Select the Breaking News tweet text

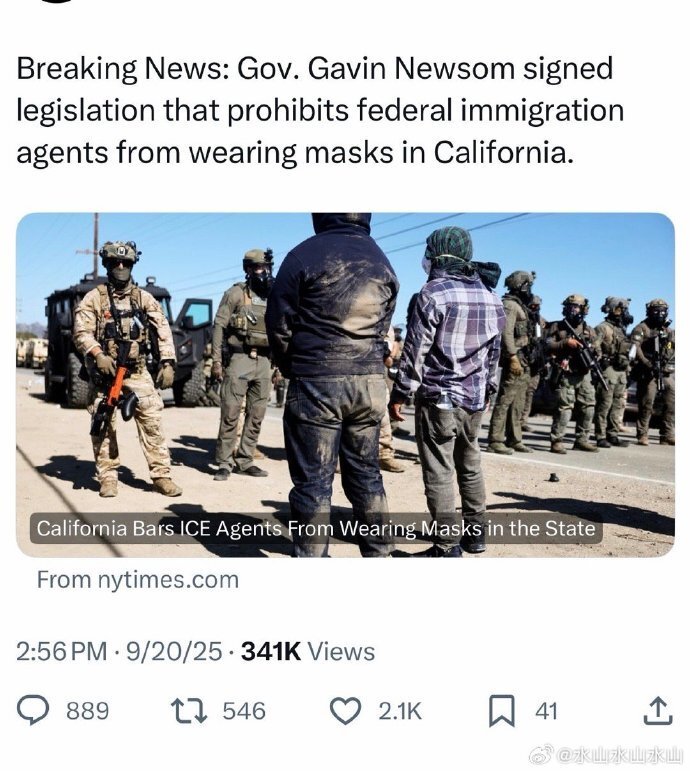(320, 110)
